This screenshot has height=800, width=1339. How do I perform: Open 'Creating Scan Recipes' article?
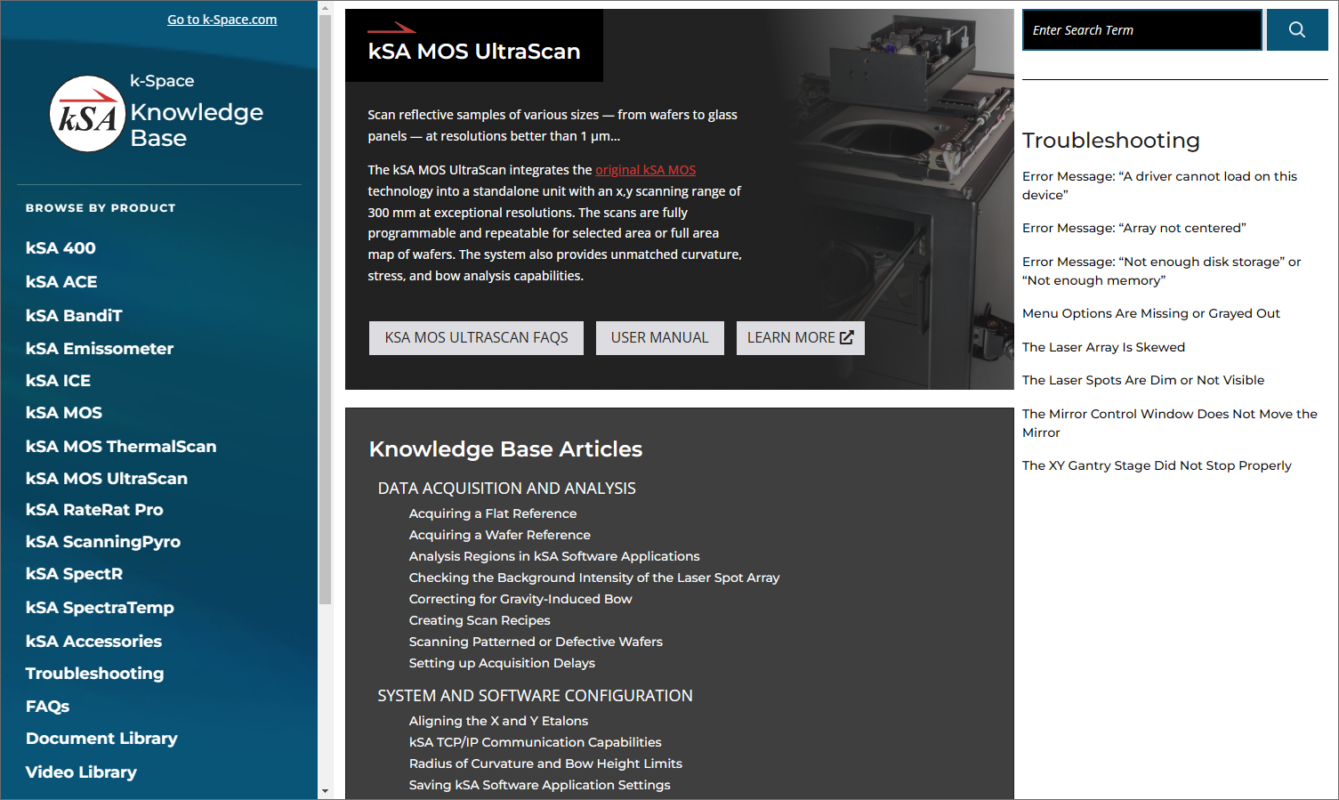479,620
